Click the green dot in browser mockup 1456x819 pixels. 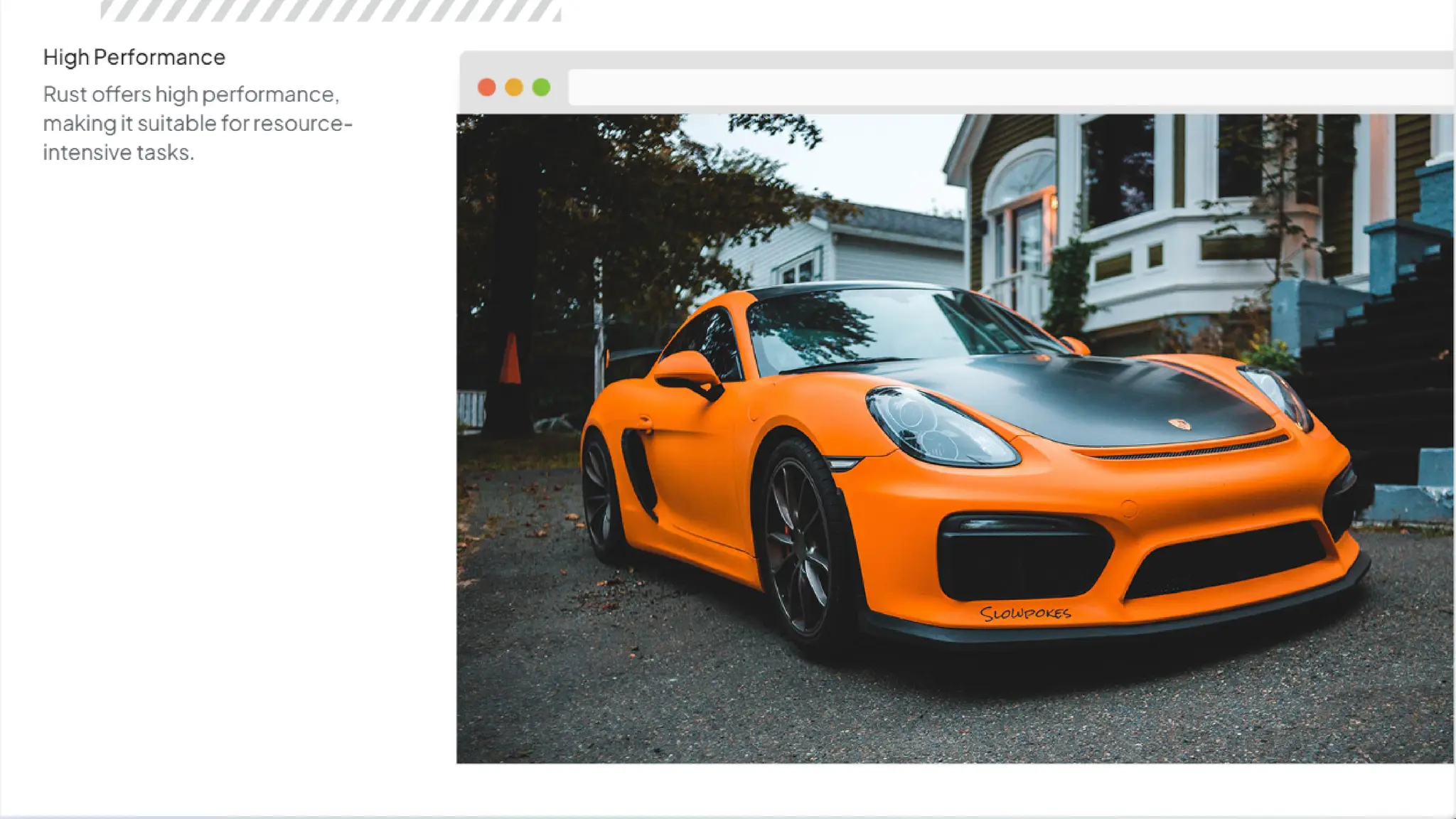541,87
